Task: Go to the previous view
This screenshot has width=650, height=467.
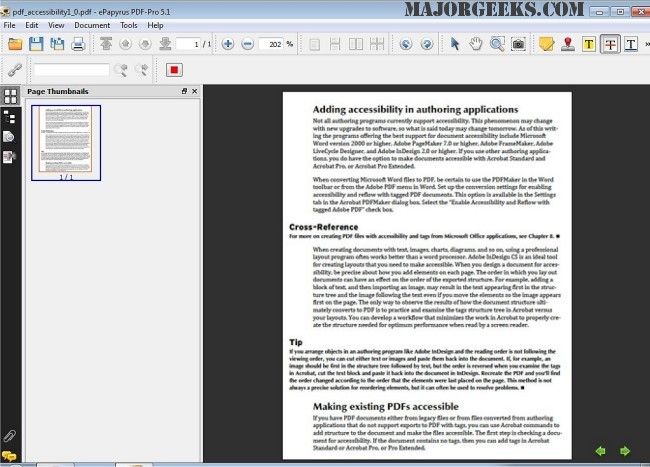Action: coord(406,44)
